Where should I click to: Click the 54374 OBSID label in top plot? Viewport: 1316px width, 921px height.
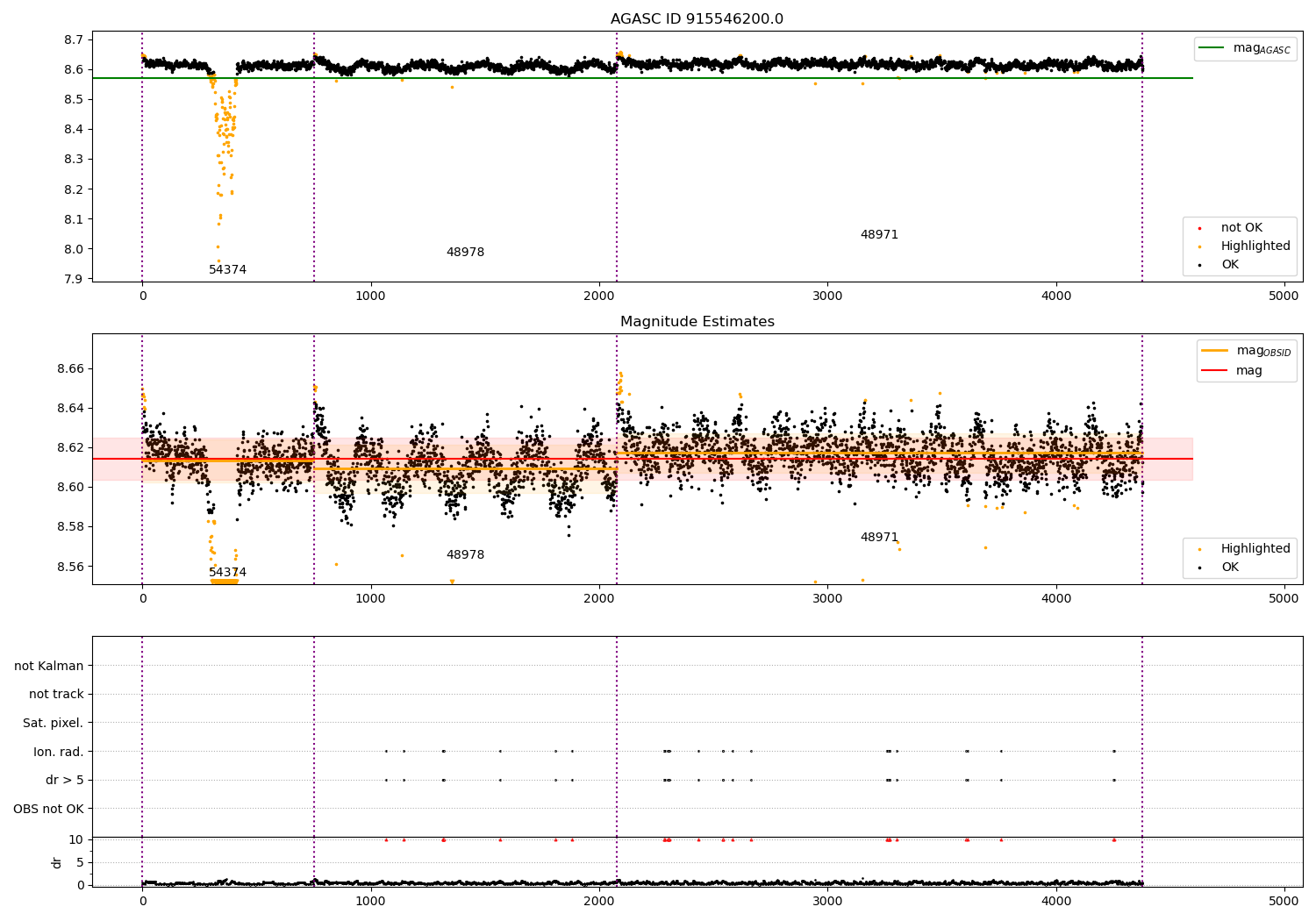pos(227,270)
